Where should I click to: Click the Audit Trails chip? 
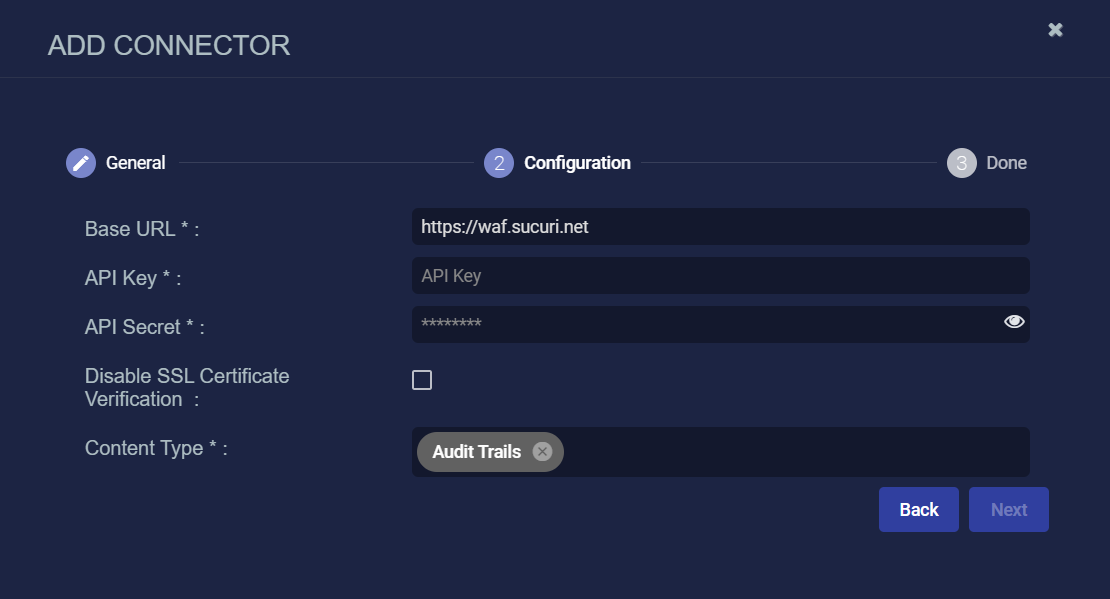(476, 452)
